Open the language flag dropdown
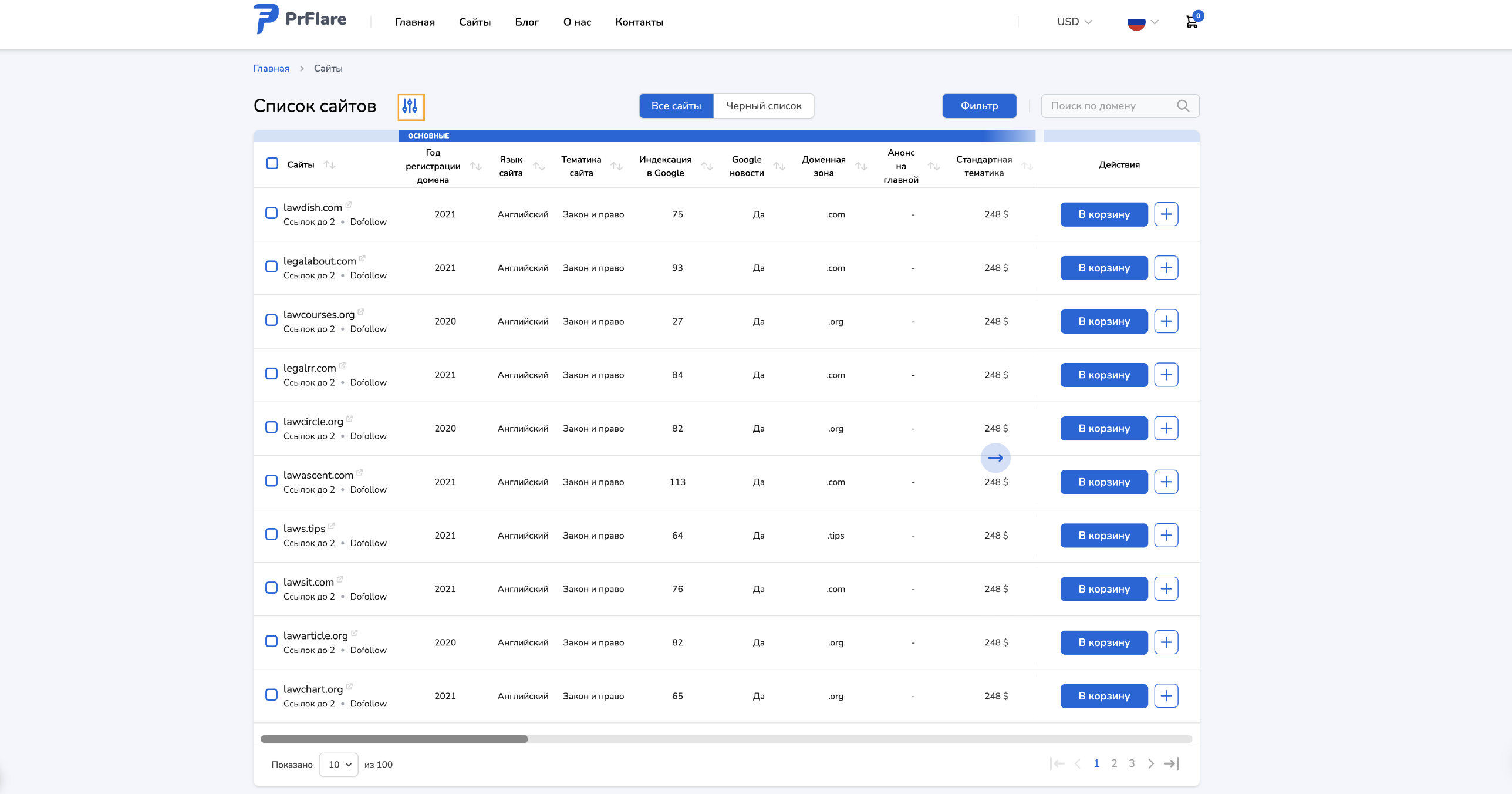Screen dimensions: 1512x794 click(x=1143, y=22)
